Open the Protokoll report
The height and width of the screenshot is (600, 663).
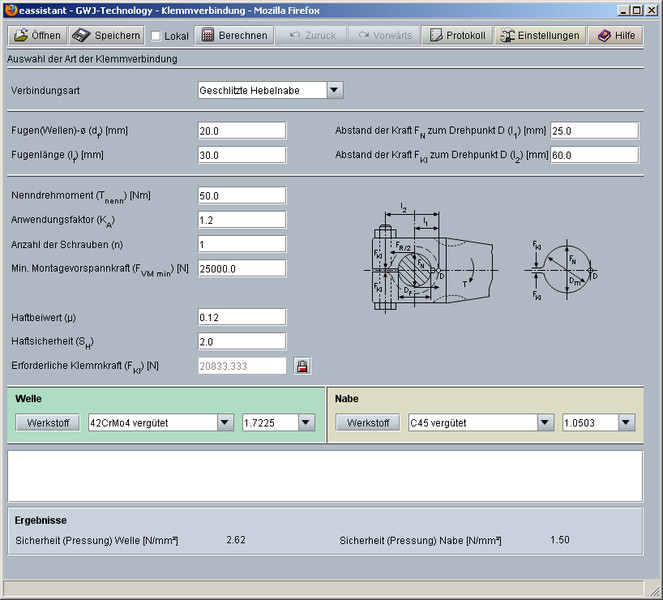457,35
